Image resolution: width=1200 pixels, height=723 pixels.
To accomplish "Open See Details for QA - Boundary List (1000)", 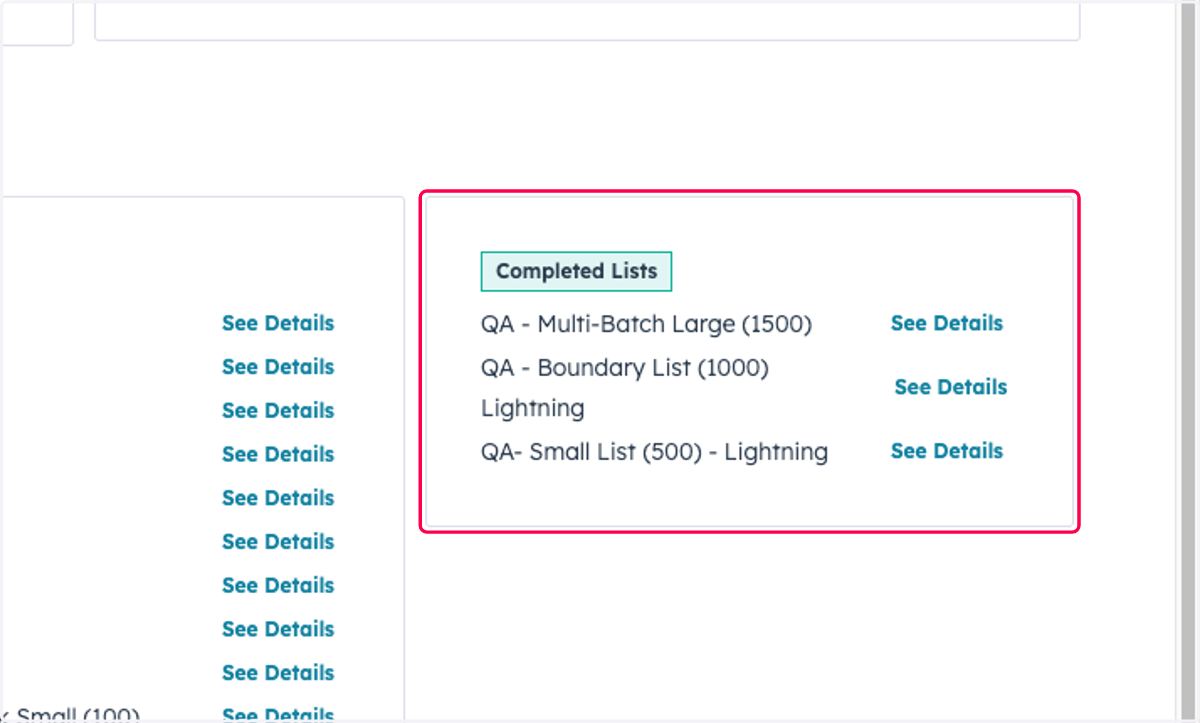I will point(950,387).
